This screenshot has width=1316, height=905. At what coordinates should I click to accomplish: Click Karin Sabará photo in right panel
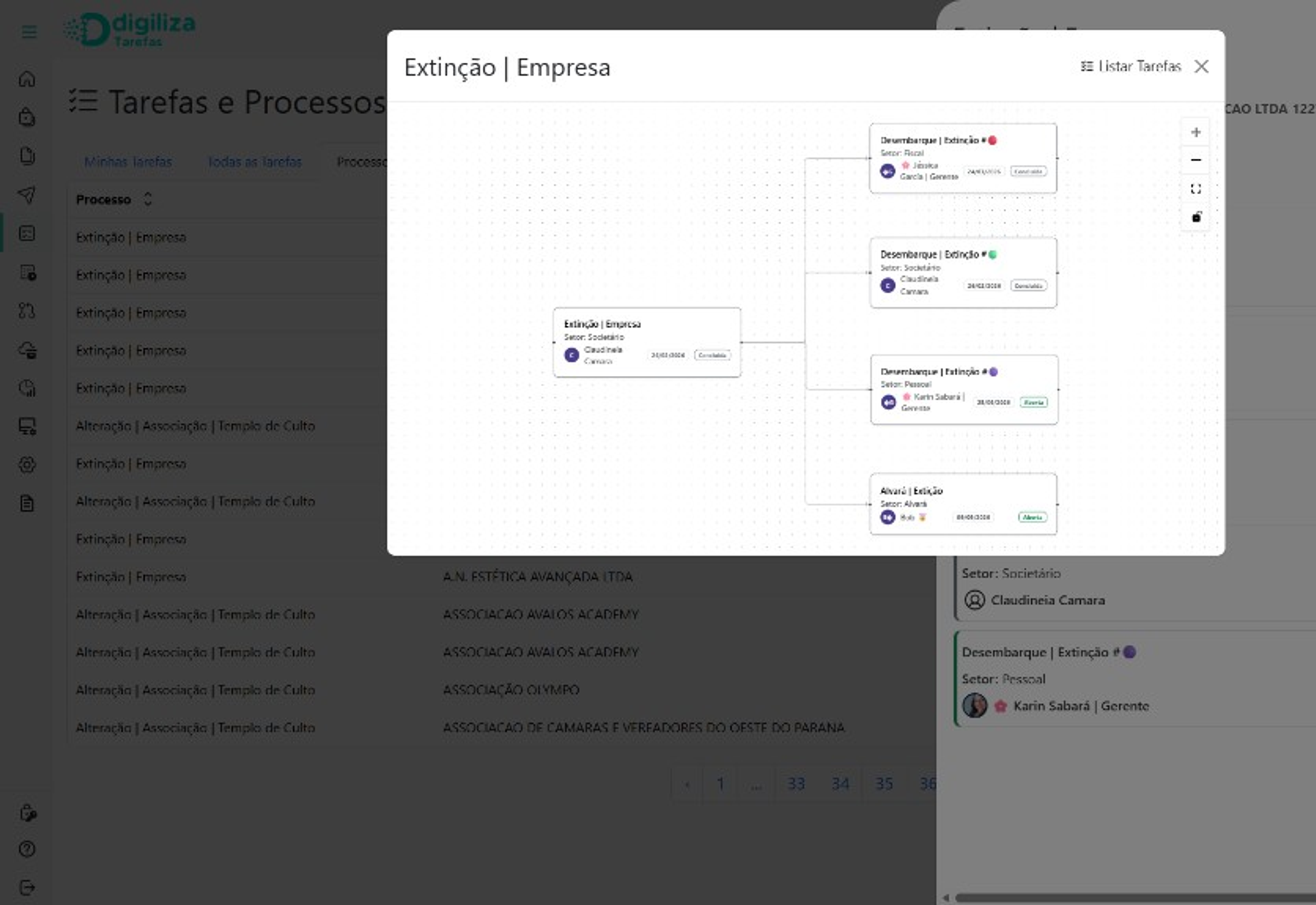click(x=975, y=705)
